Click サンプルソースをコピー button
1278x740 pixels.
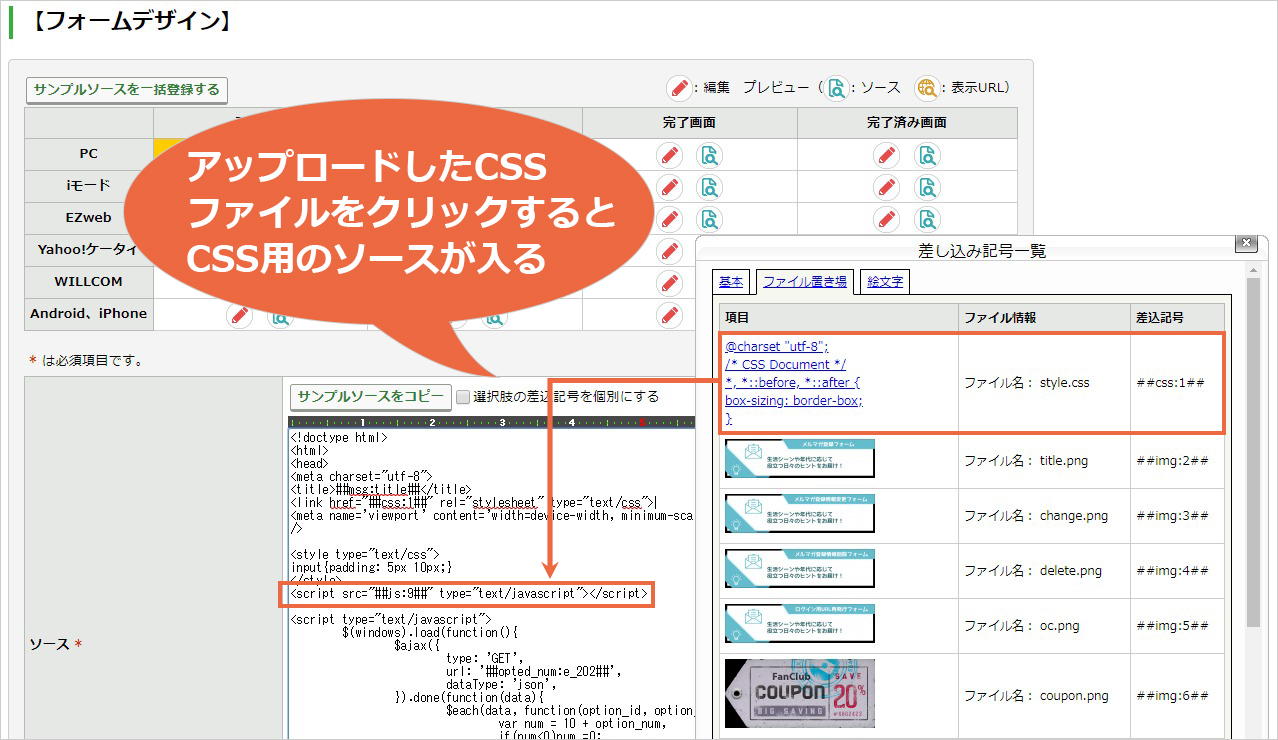(370, 396)
